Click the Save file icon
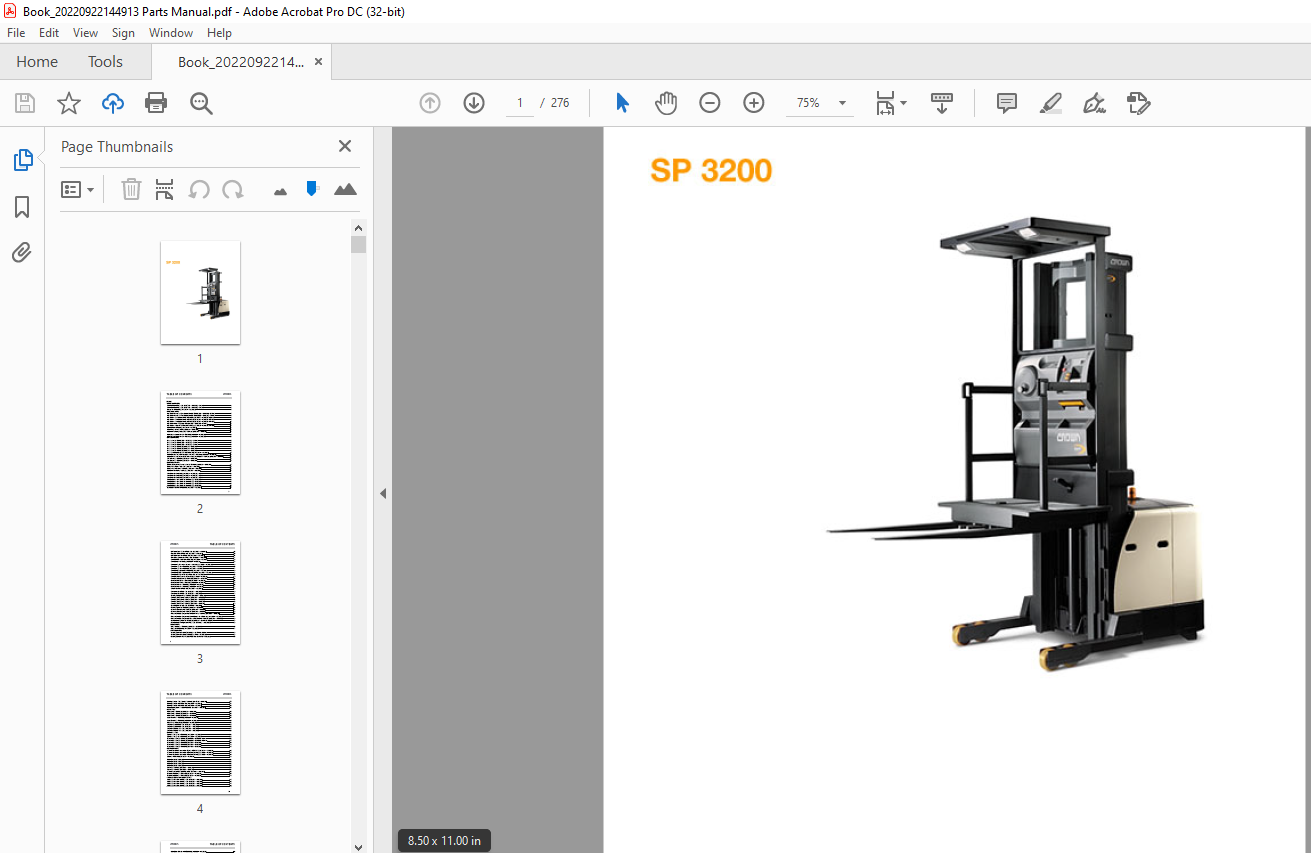The width and height of the screenshot is (1311, 853). (25, 103)
